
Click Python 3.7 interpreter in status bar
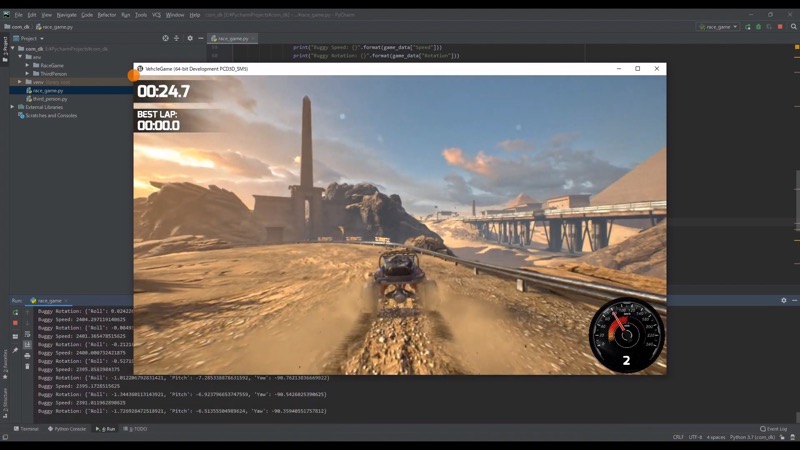(753, 437)
